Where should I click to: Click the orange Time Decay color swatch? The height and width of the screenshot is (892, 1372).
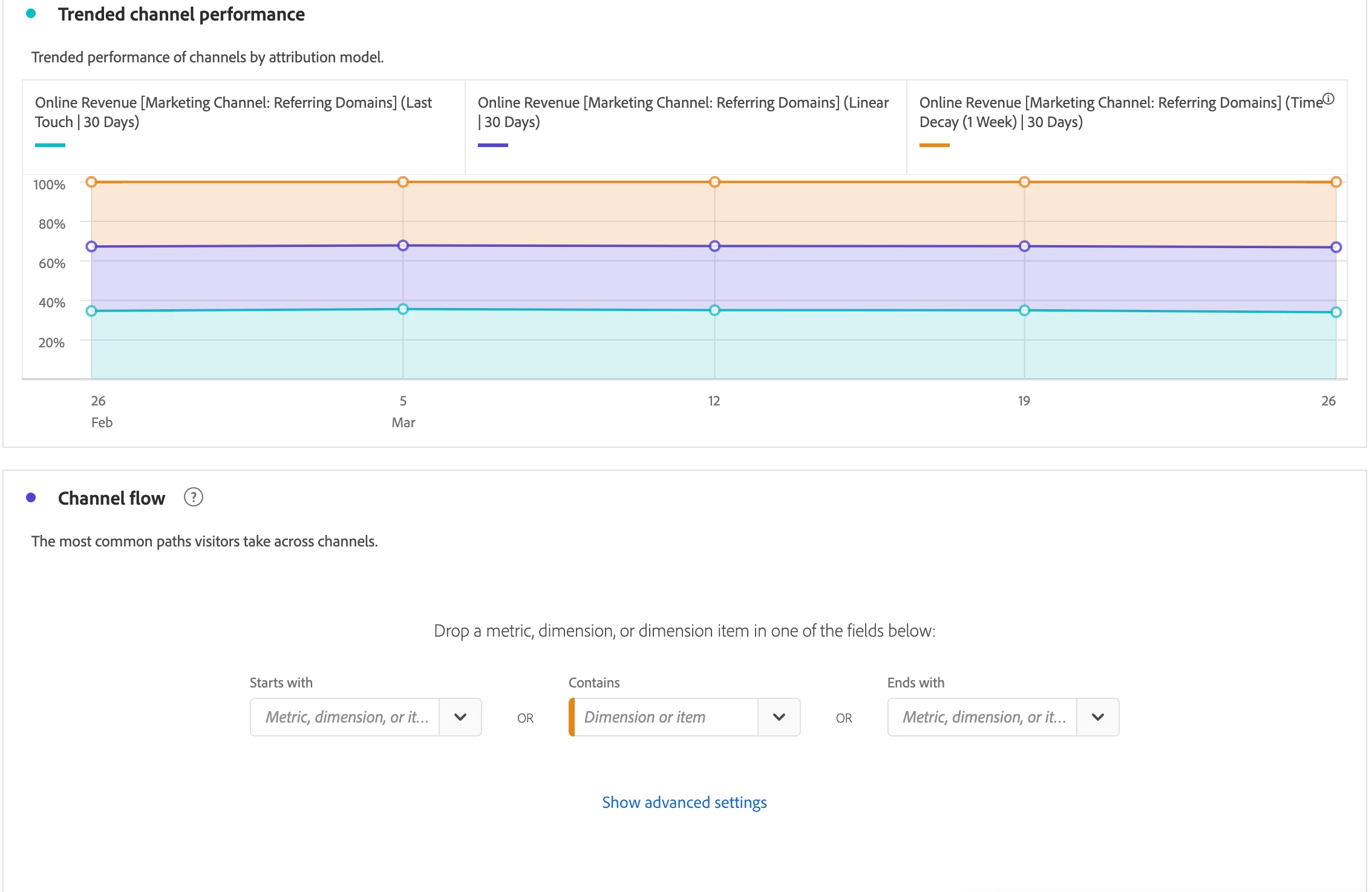point(934,145)
